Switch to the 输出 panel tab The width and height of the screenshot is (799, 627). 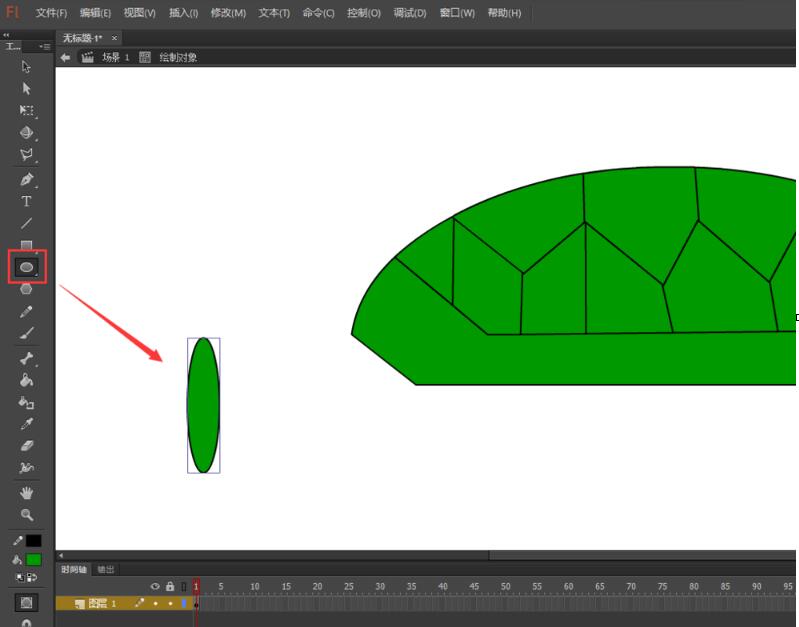[105, 570]
